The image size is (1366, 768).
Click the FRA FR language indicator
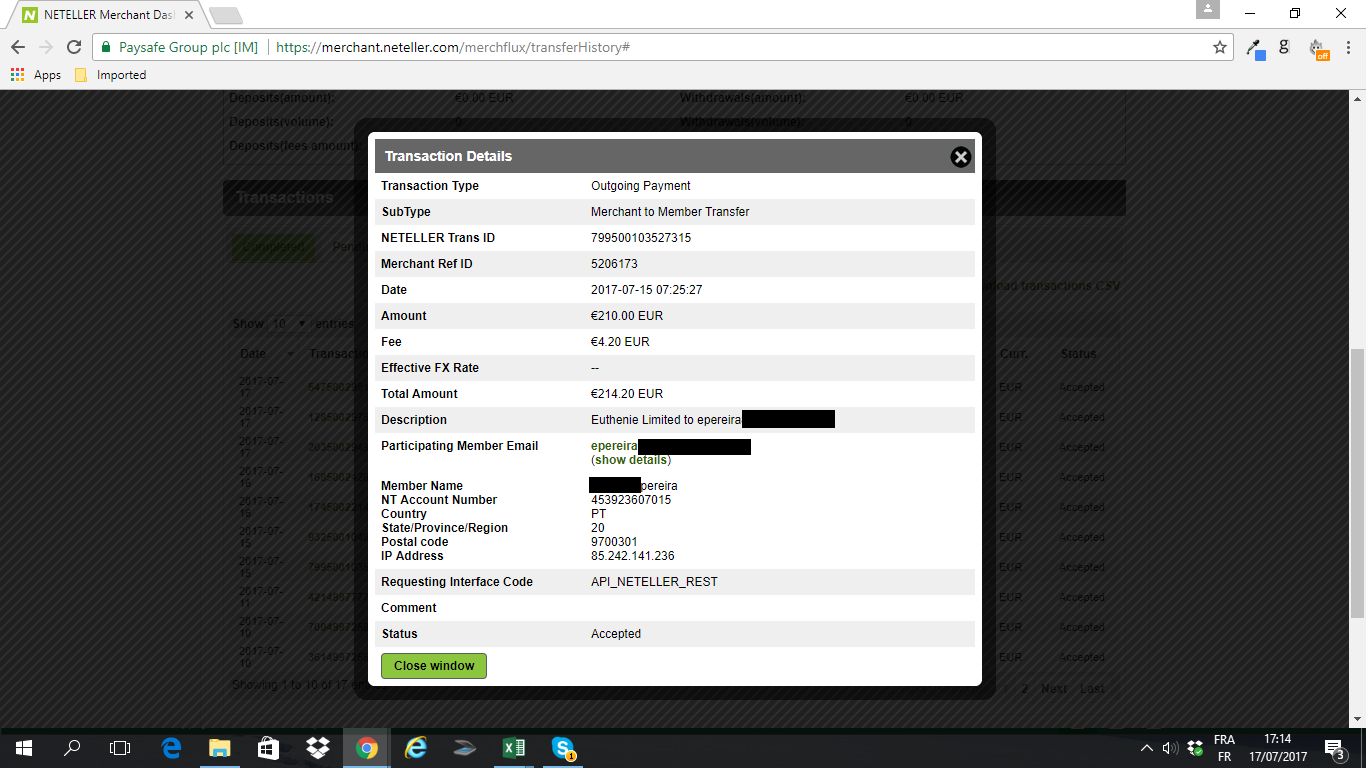(x=1224, y=748)
